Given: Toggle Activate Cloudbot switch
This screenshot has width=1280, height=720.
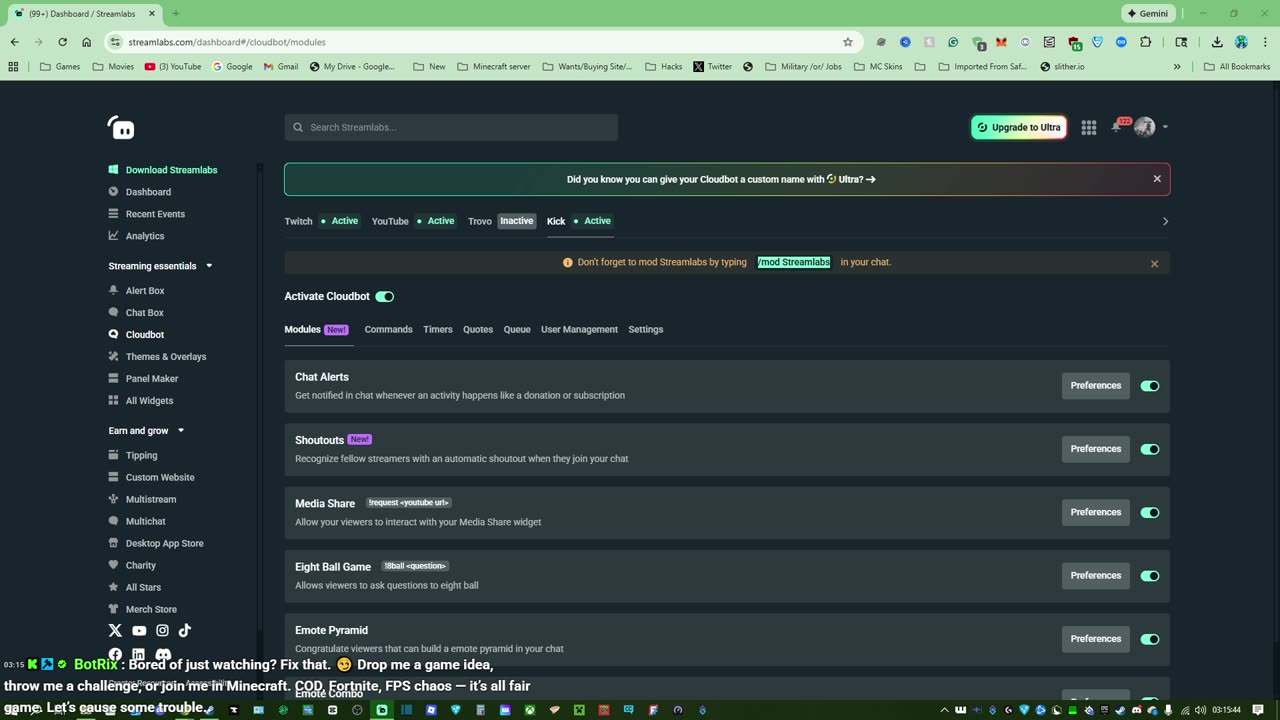Looking at the screenshot, I should pos(385,297).
